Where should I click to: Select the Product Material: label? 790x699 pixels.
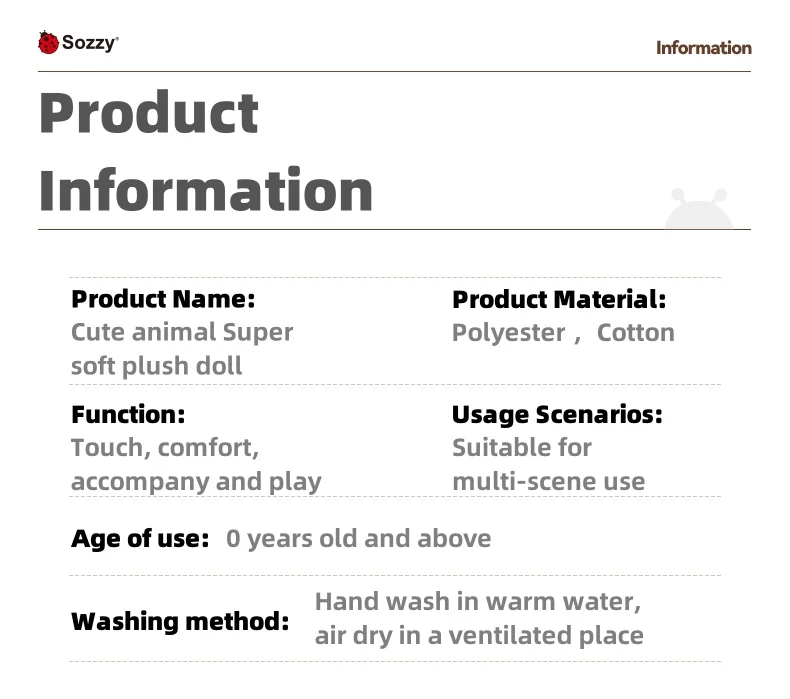click(x=558, y=299)
